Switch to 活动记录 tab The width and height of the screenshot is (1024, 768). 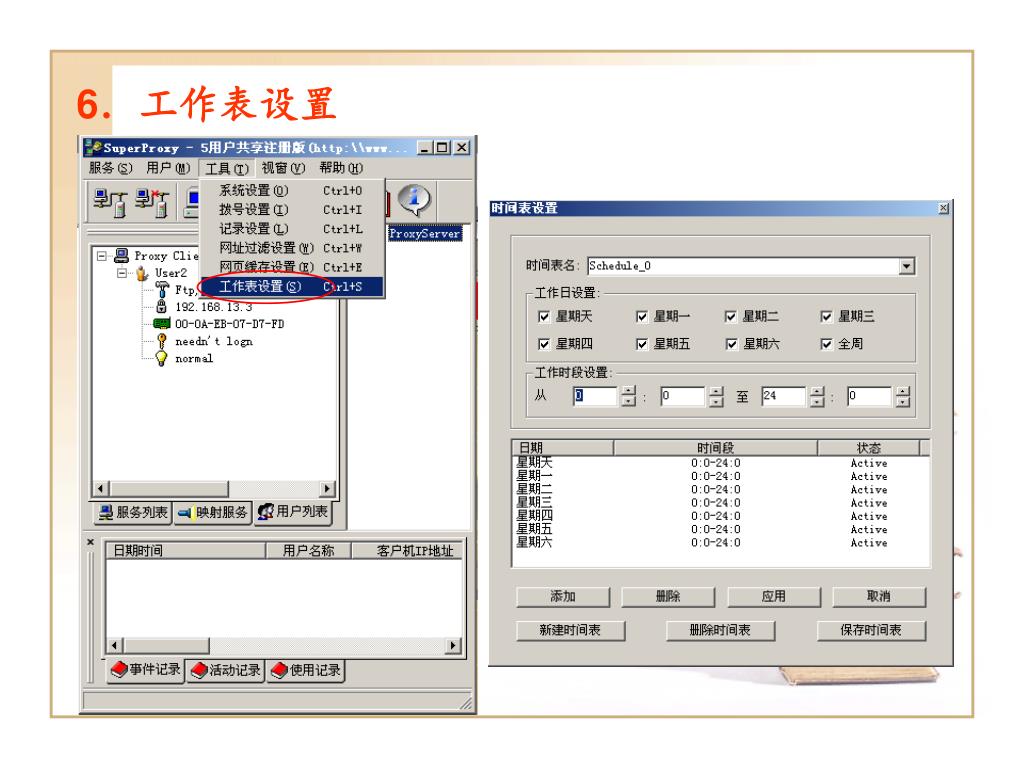(225, 670)
